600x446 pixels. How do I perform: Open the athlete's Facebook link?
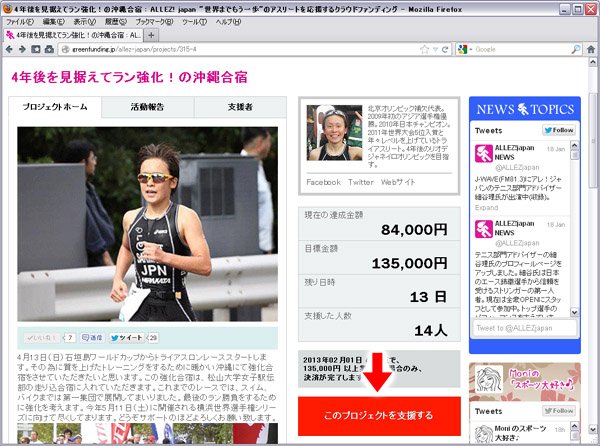(323, 182)
